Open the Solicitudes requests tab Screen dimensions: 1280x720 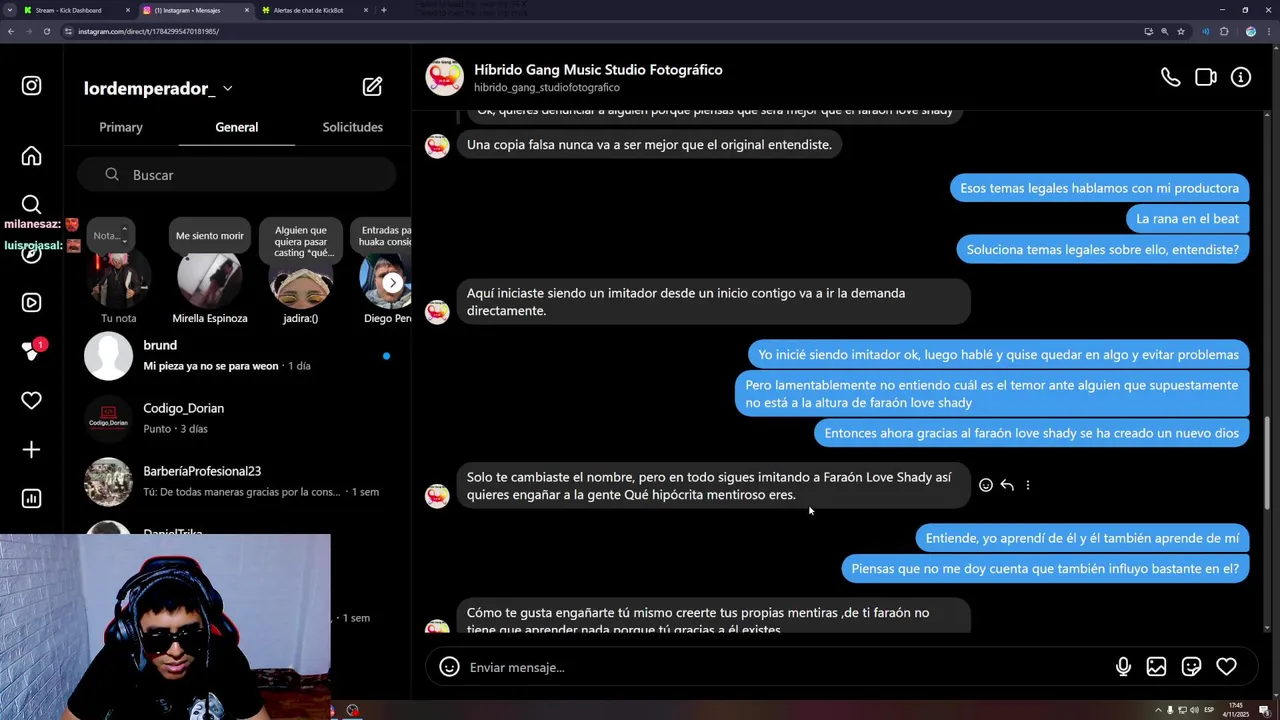[x=352, y=127]
